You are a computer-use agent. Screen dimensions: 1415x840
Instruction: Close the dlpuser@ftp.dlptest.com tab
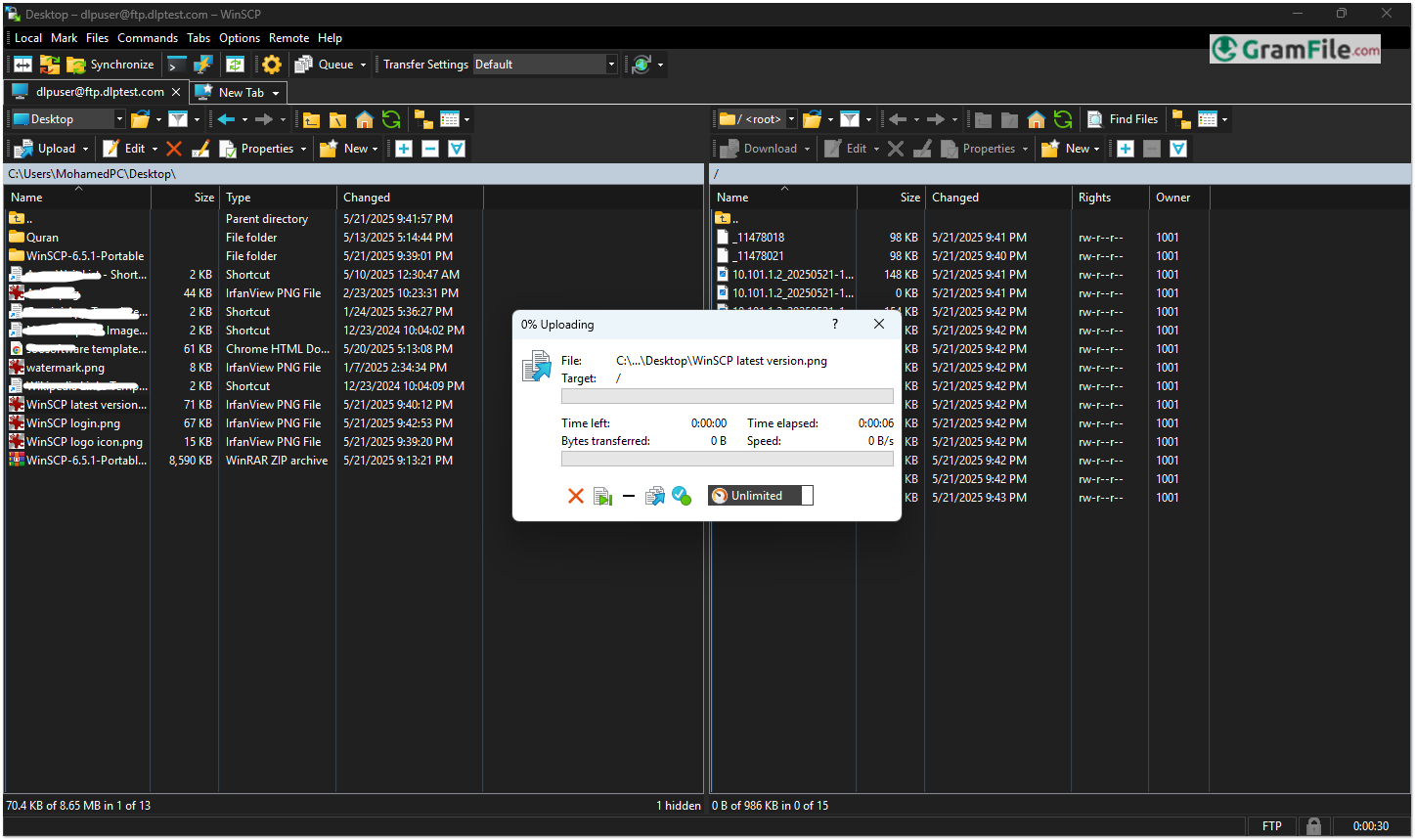pyautogui.click(x=176, y=92)
